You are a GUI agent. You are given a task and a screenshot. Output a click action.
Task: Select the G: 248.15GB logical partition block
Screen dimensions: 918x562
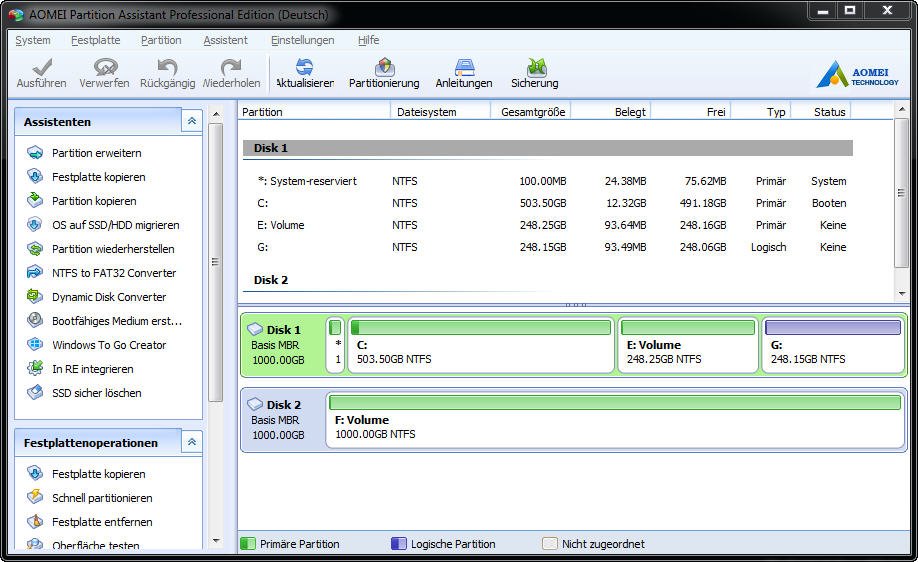833,345
